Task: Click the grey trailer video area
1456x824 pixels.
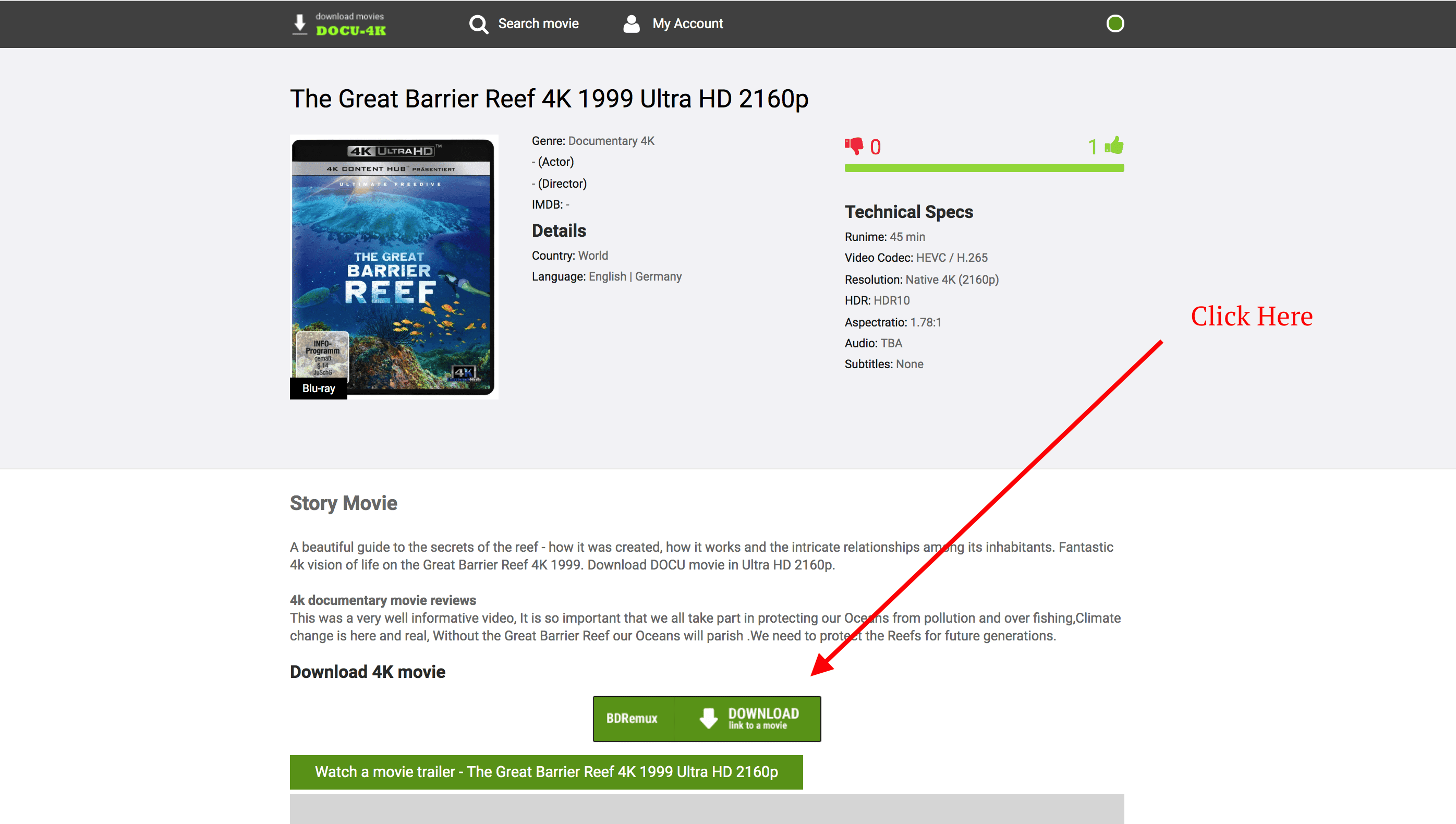Action: click(707, 809)
